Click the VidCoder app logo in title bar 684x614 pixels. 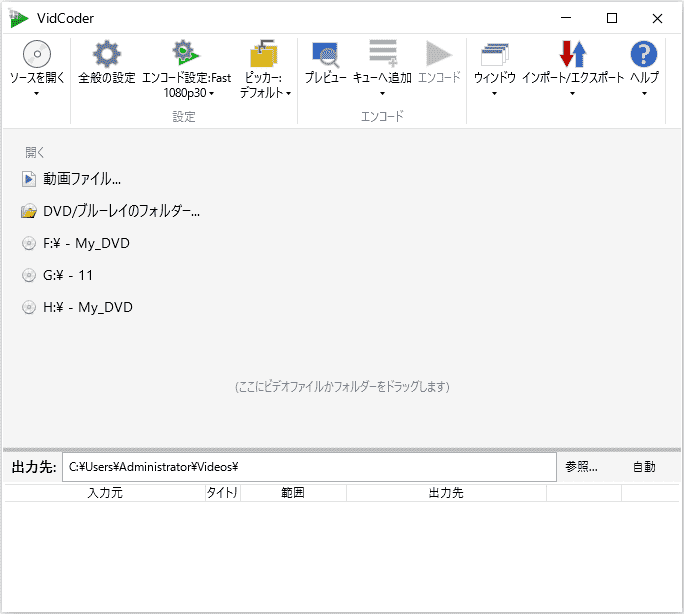(18, 18)
